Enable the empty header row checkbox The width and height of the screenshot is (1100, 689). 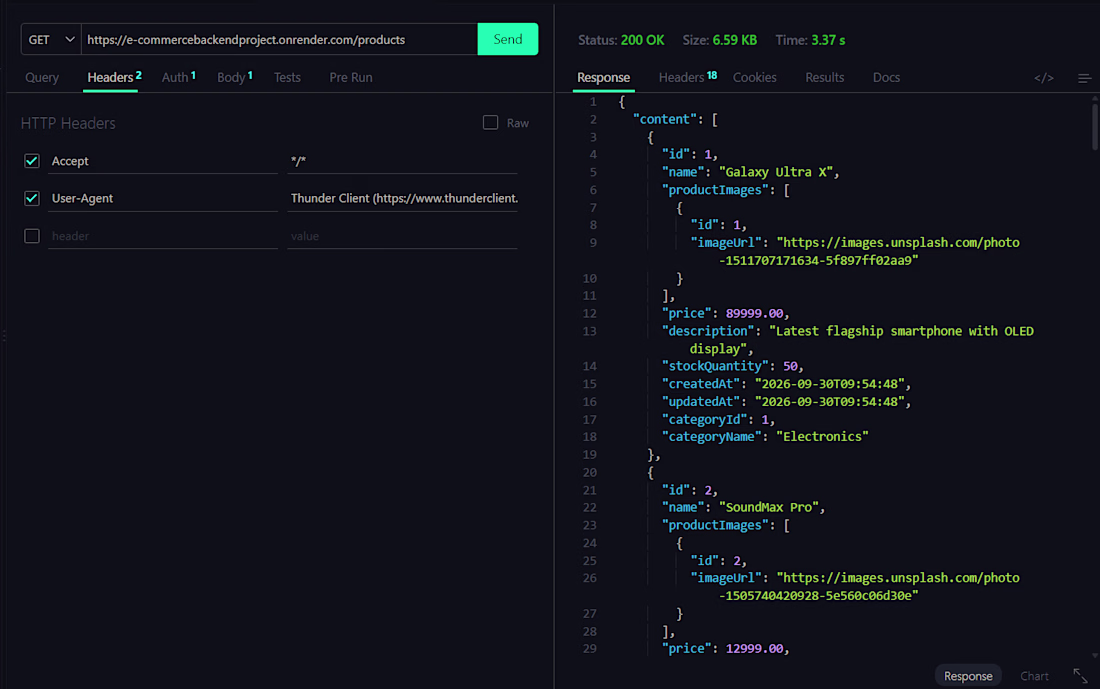coord(32,236)
